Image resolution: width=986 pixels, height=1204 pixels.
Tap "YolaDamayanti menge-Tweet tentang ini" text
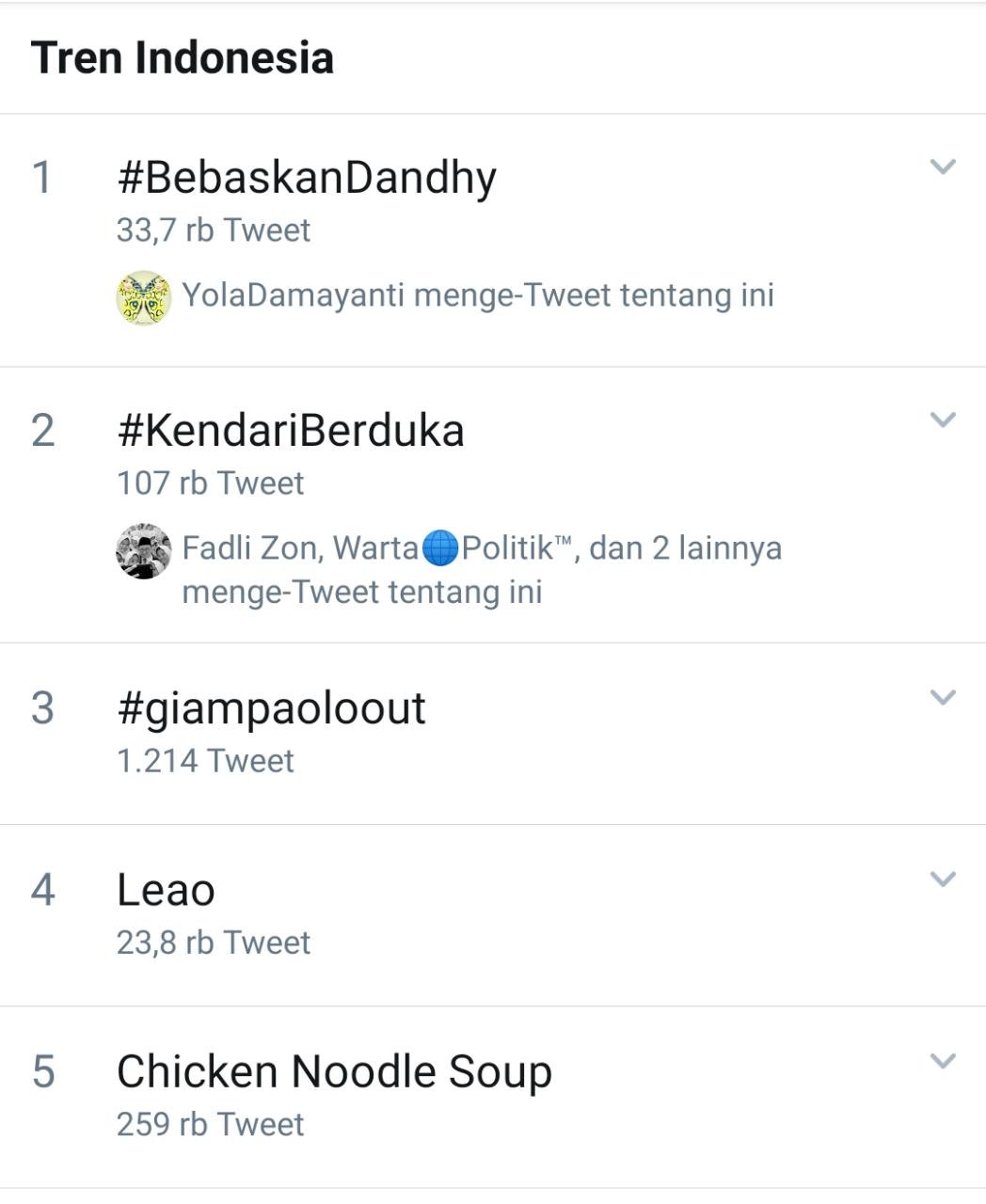[x=478, y=295]
